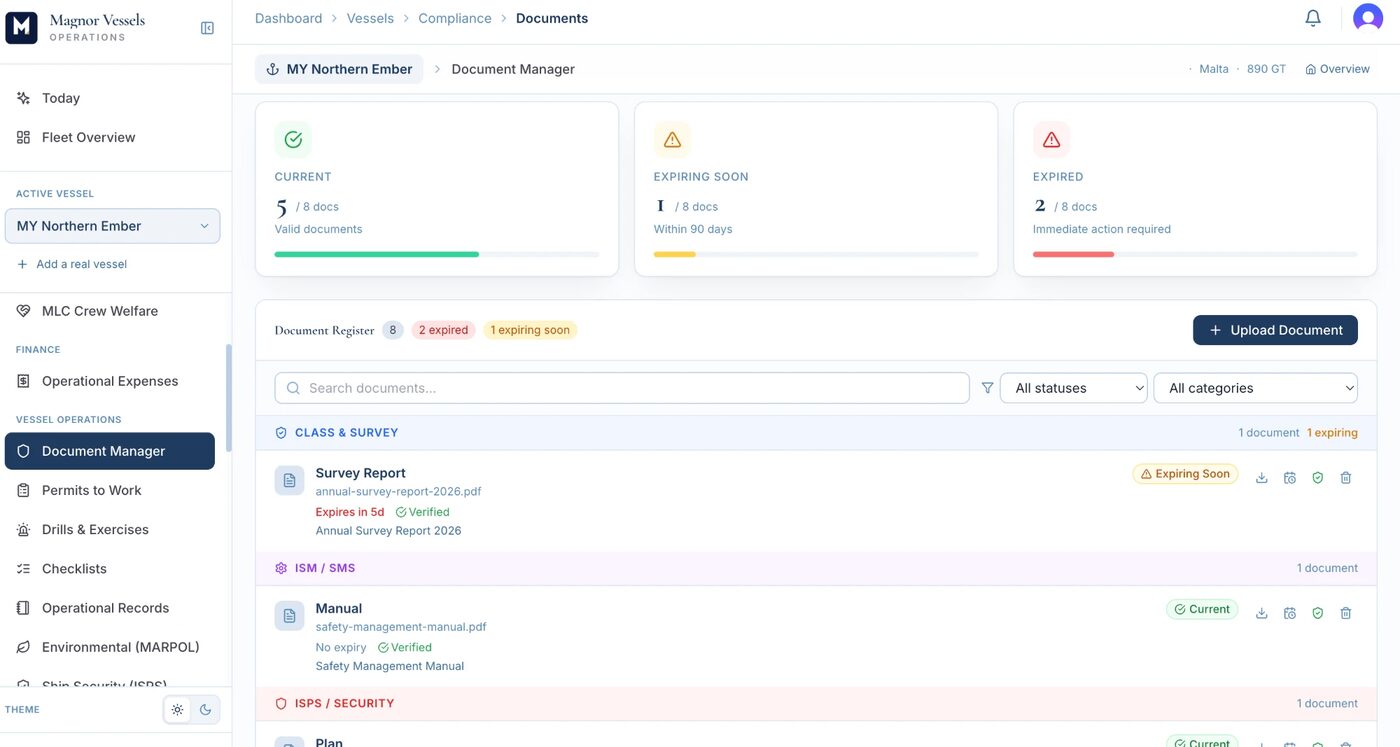1400x747 pixels.
Task: Click the Manual verification shield icon
Action: (x=1318, y=613)
